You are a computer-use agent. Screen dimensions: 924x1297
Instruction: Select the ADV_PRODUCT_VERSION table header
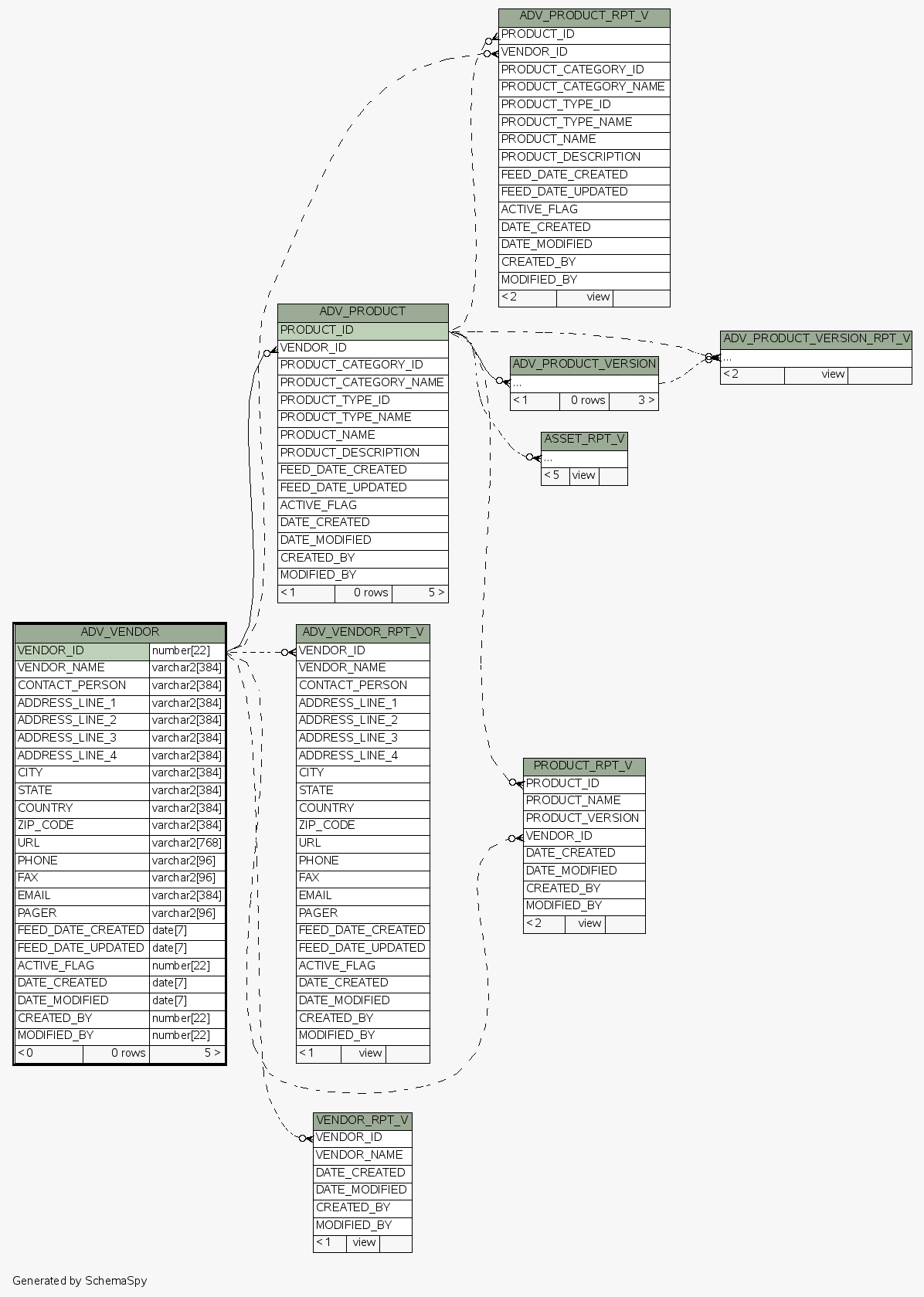pos(584,364)
